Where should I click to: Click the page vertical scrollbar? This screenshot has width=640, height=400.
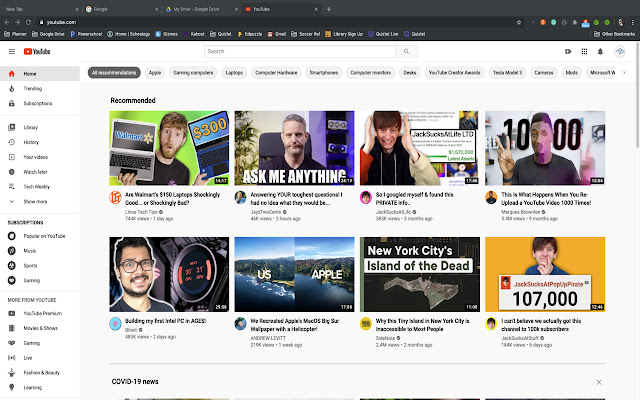638,94
